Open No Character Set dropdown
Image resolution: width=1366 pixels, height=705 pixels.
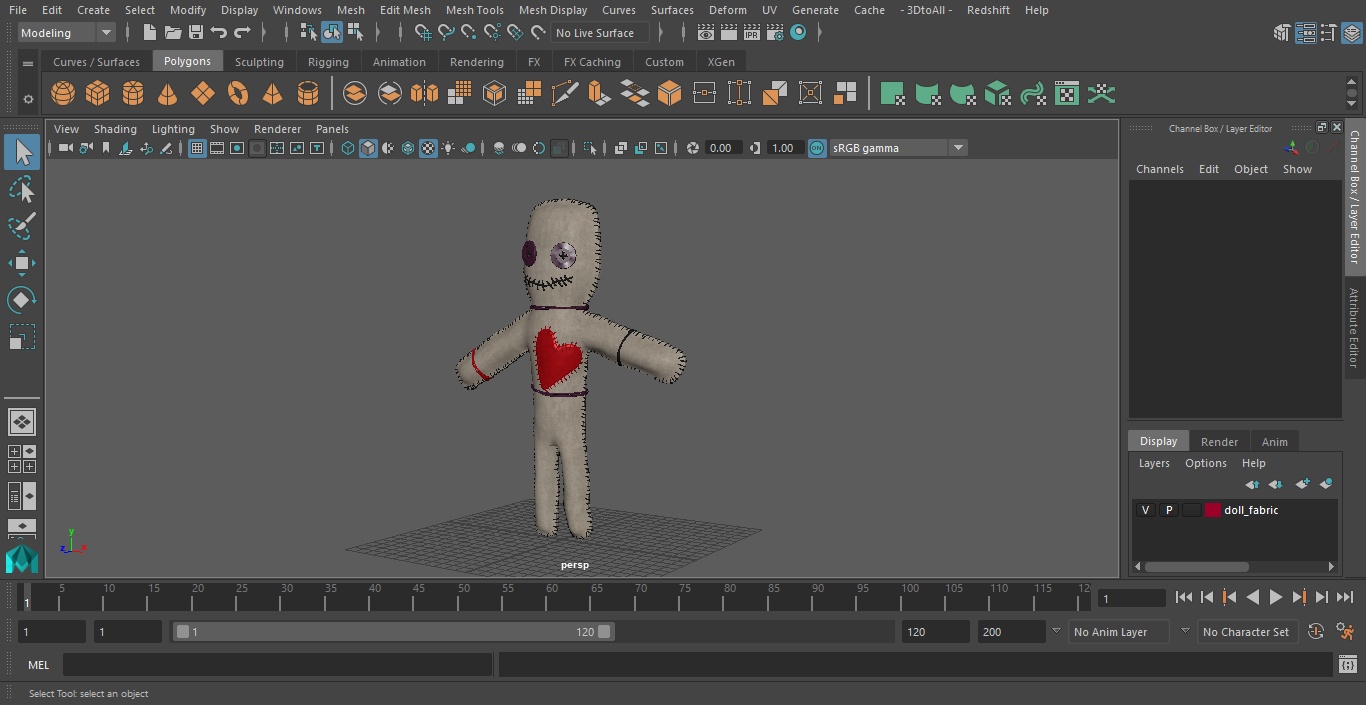[x=1246, y=632]
